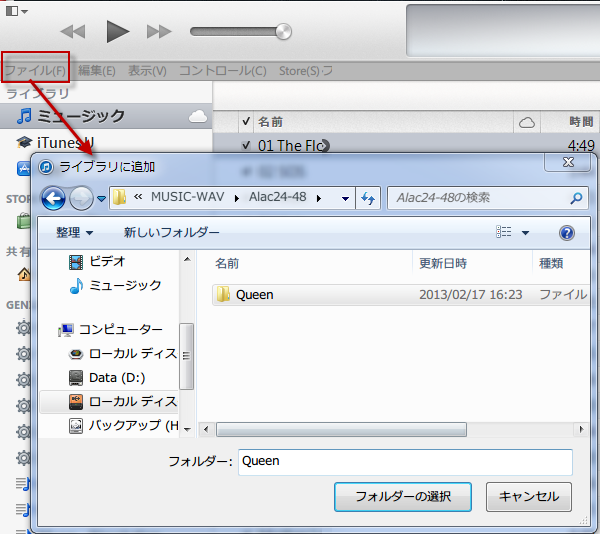This screenshot has width=600, height=534.
Task: Click the search magnifier icon
Action: point(576,198)
